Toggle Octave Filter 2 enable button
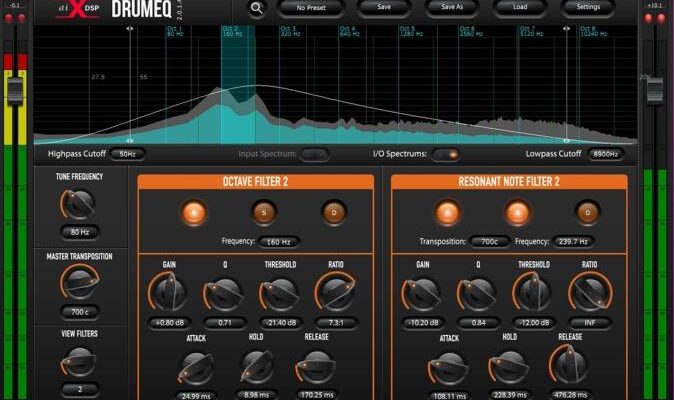 tap(194, 212)
